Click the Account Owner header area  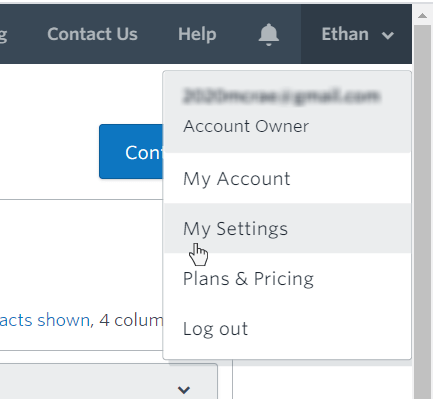287,112
